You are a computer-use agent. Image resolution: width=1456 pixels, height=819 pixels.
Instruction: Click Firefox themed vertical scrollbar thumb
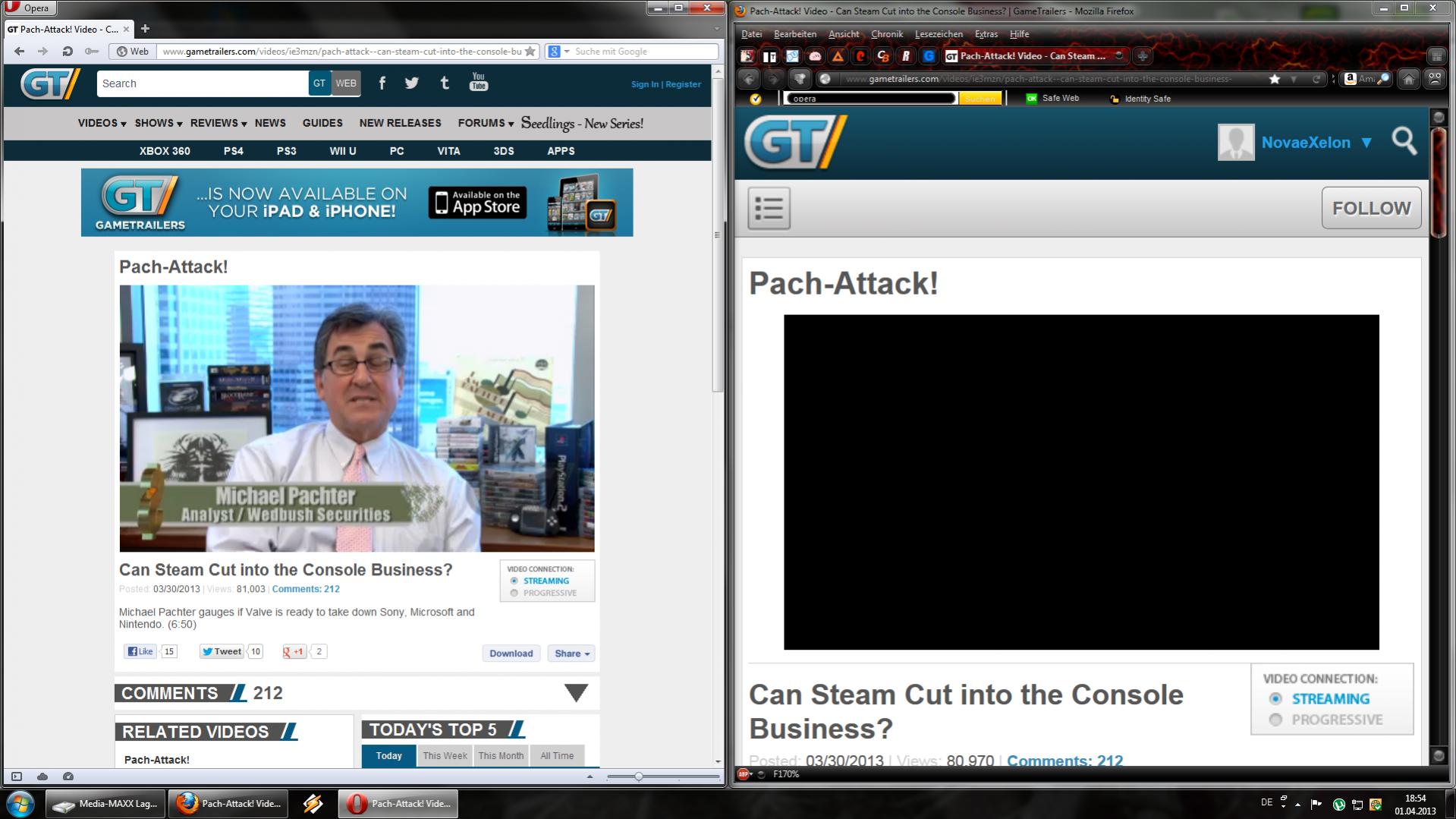[1438, 182]
